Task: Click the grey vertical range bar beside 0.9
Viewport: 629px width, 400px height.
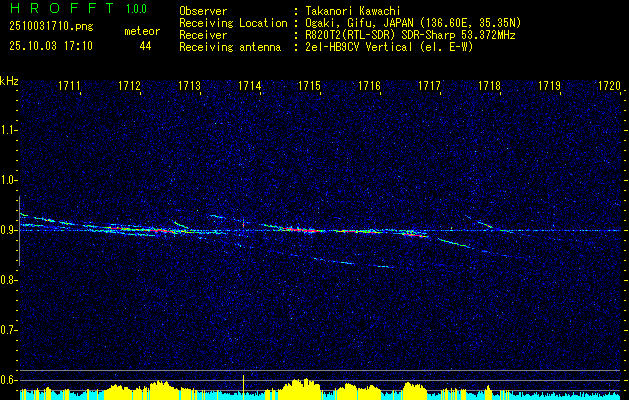Action: click(19, 231)
